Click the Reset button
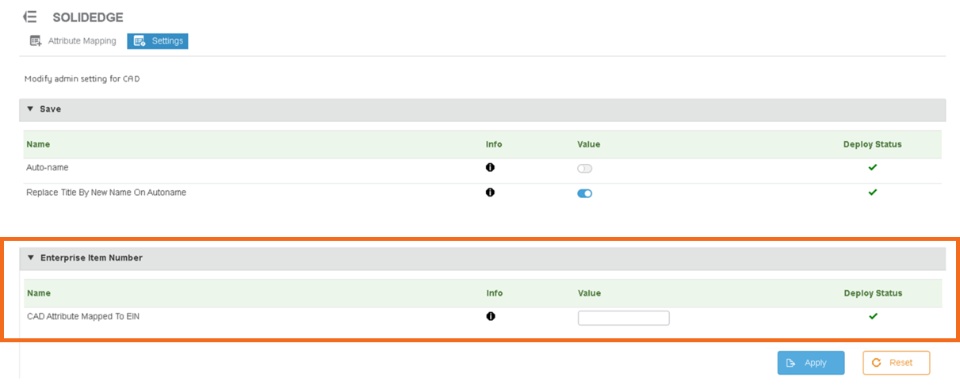The image size is (960, 389). point(896,363)
